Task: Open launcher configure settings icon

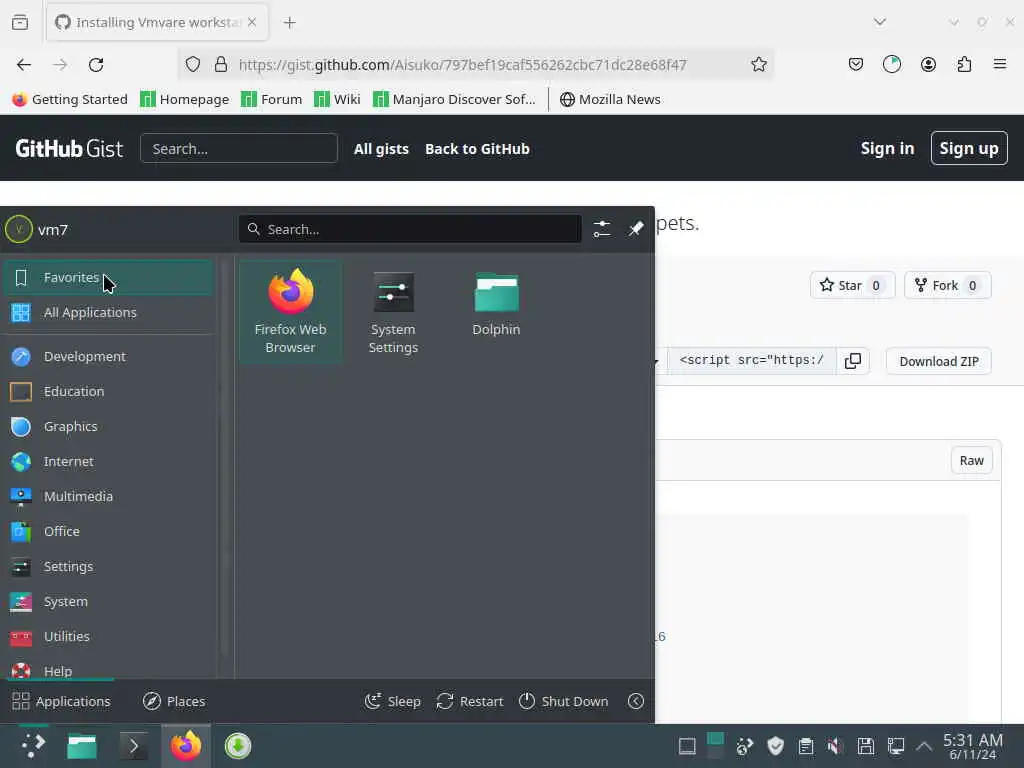Action: (x=601, y=229)
